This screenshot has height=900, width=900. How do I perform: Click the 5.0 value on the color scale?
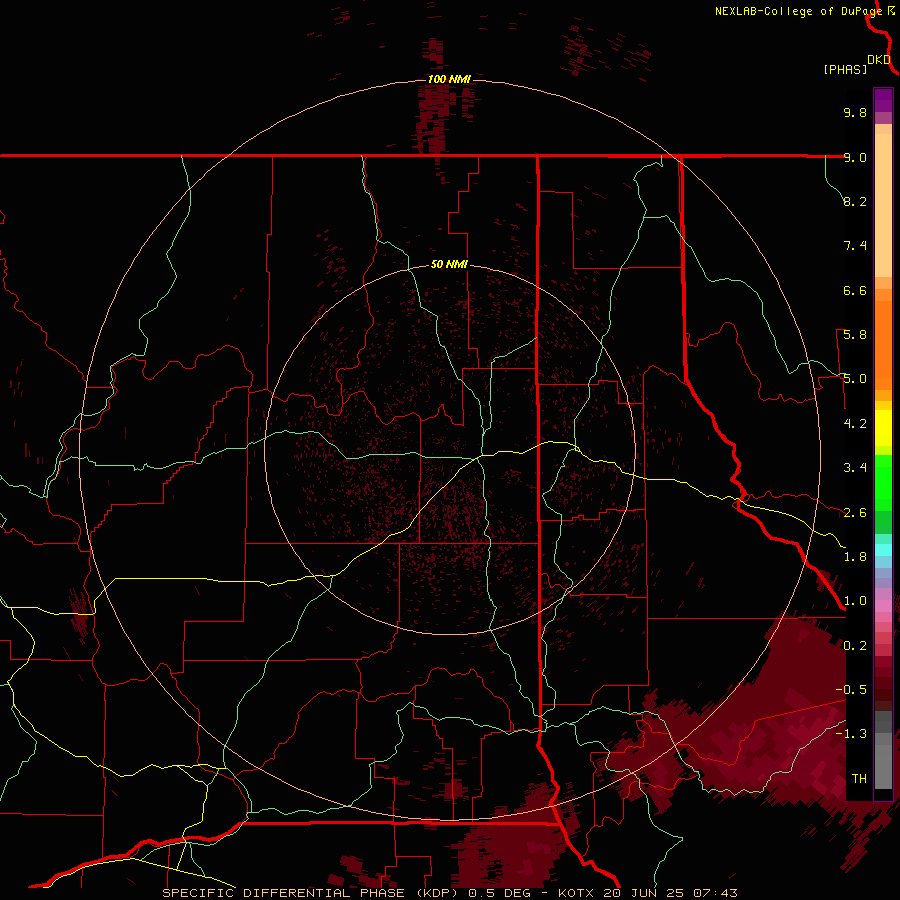[855, 379]
